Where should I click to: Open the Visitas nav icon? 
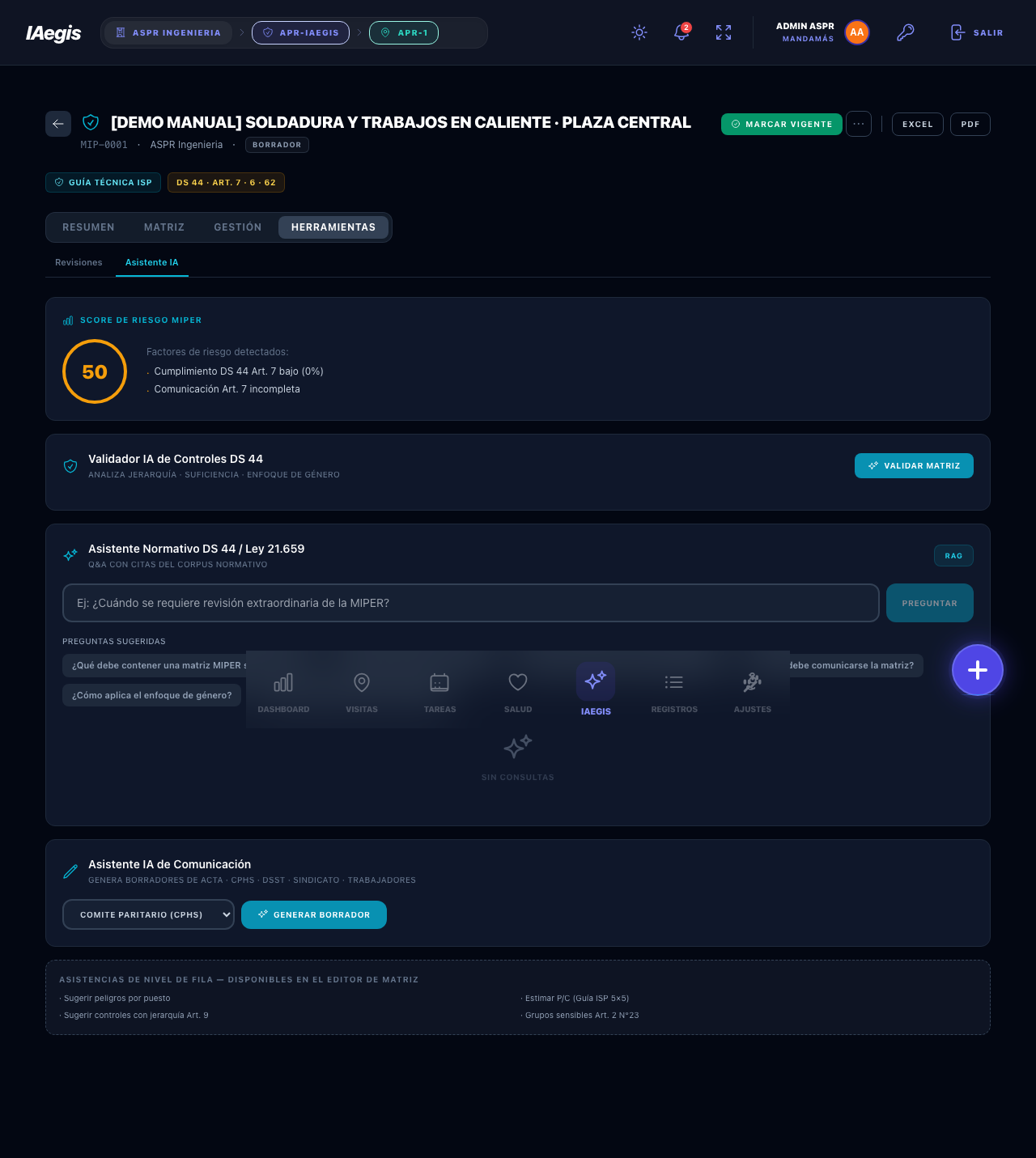[362, 692]
